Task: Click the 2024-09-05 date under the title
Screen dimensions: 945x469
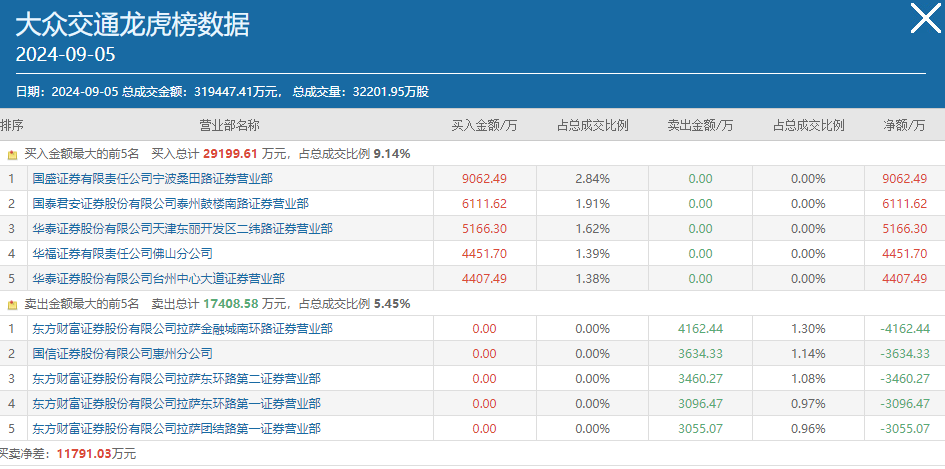Action: tap(65, 55)
